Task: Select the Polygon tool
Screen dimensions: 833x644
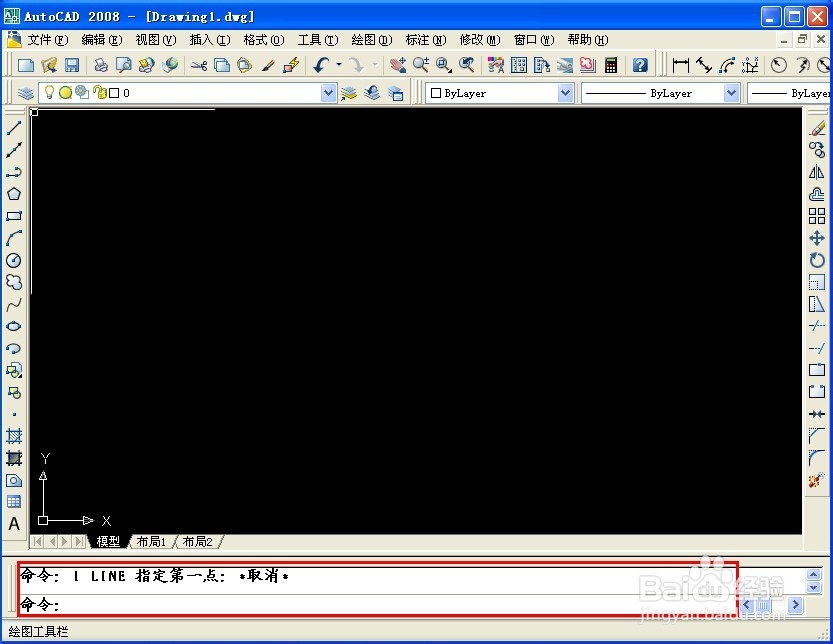Action: pos(14,194)
